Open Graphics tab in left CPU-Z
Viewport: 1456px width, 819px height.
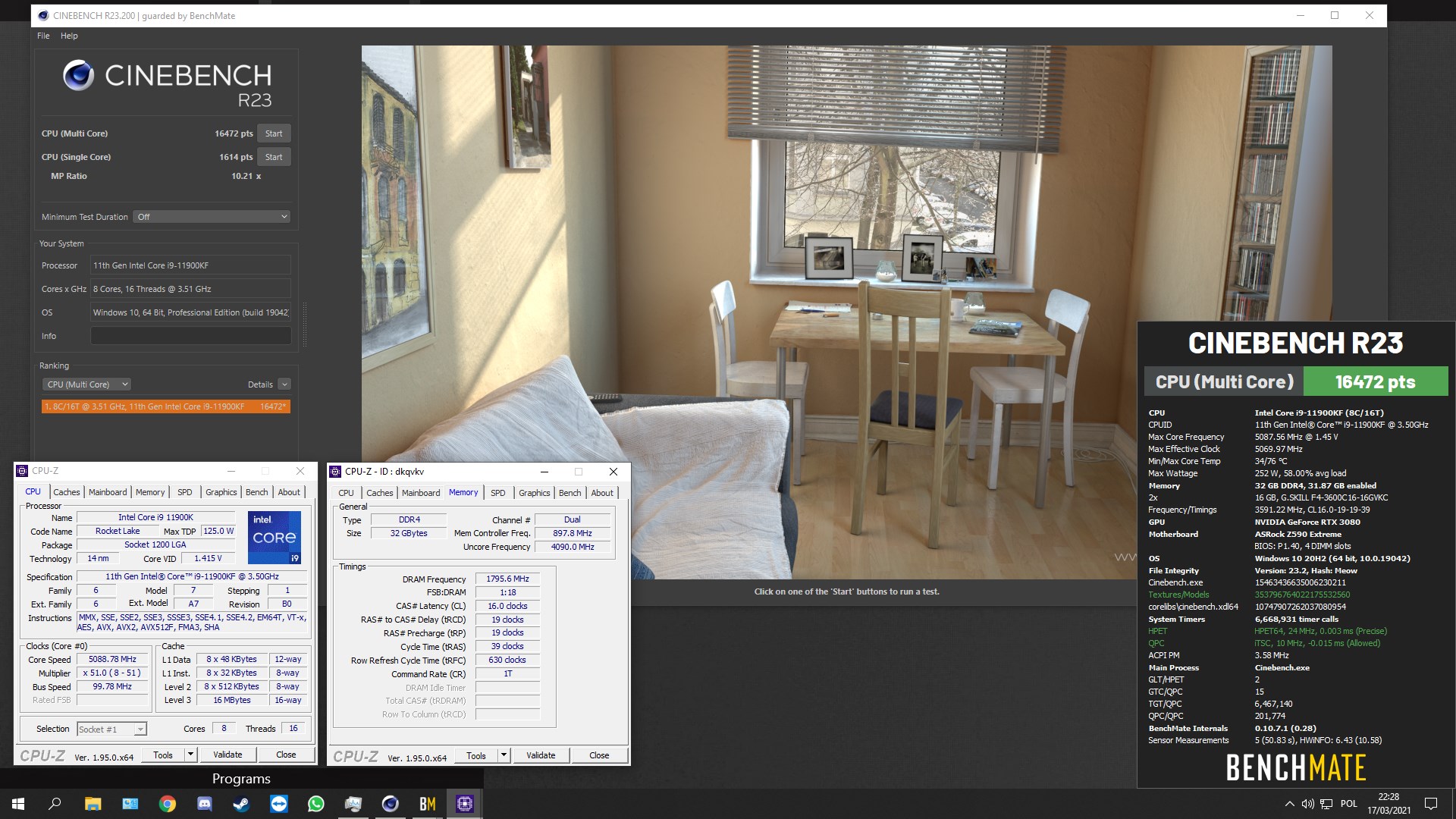coord(221,492)
